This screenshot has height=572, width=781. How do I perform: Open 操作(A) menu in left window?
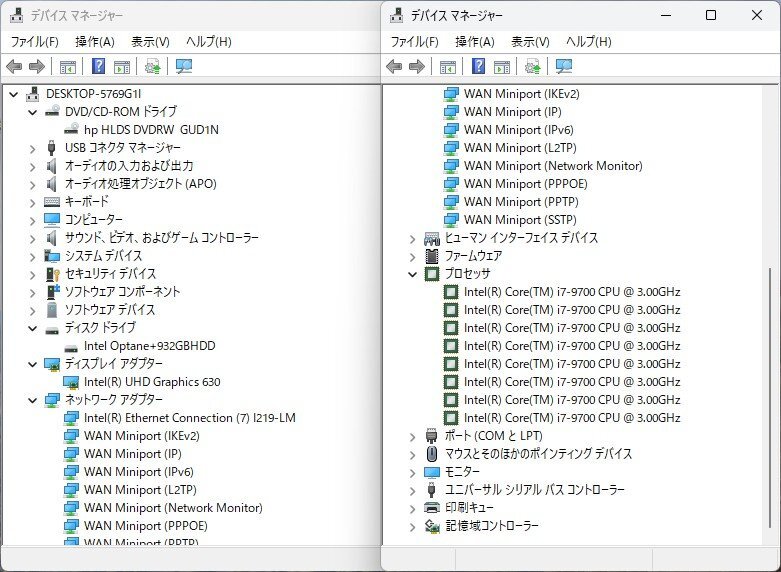pos(95,42)
